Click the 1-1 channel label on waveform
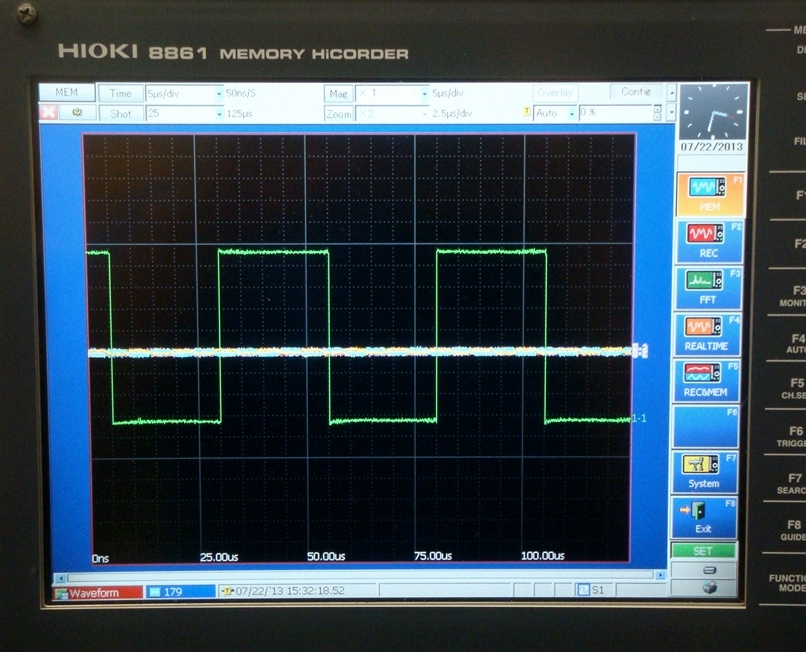This screenshot has height=652, width=806. pos(639,419)
